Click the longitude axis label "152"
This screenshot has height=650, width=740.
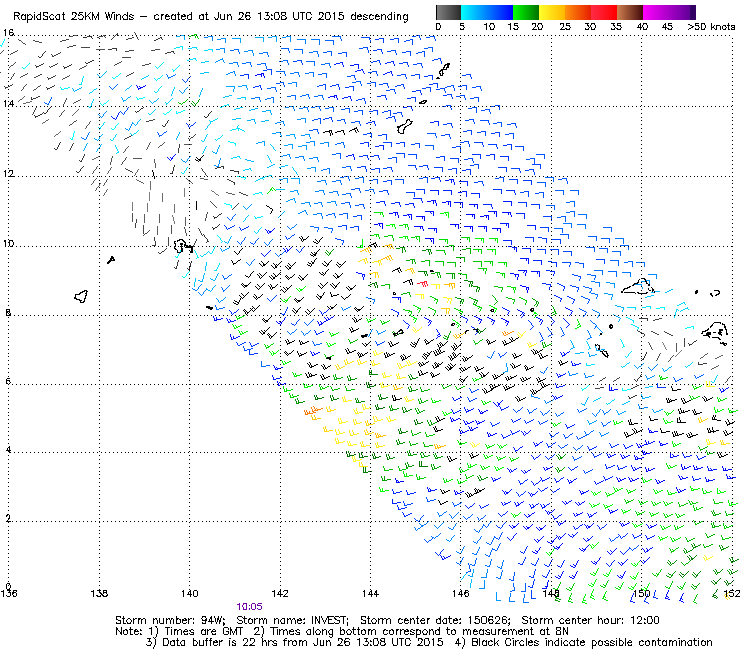coord(731,593)
